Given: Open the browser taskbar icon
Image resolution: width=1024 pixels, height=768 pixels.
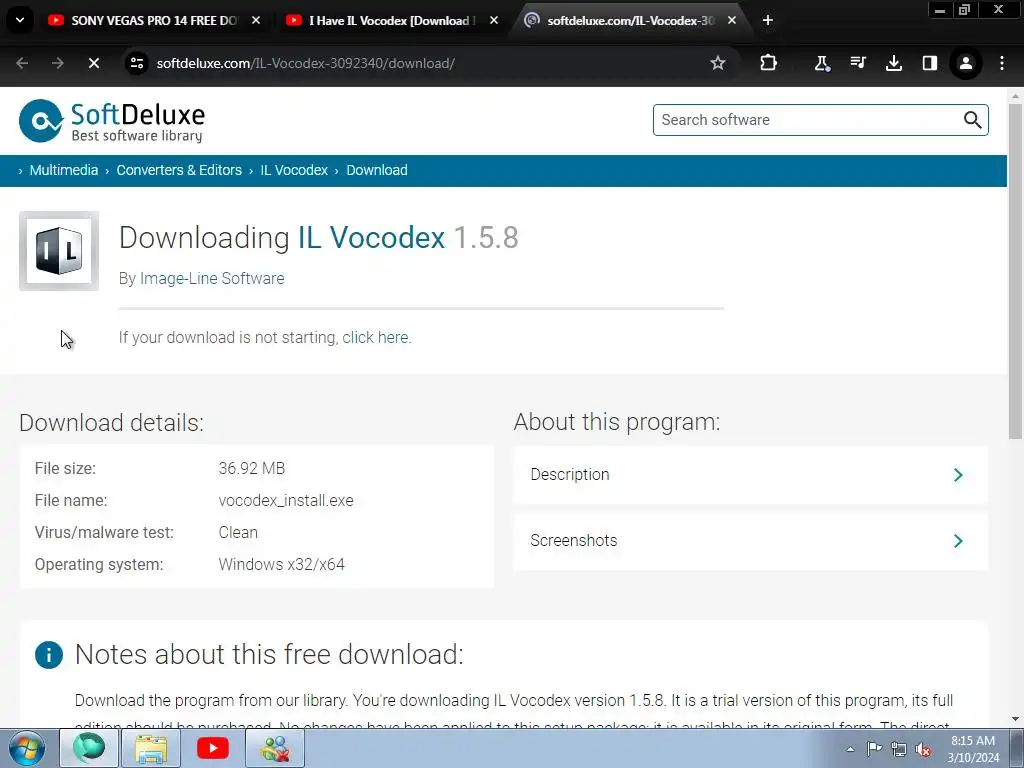Looking at the screenshot, I should [89, 748].
